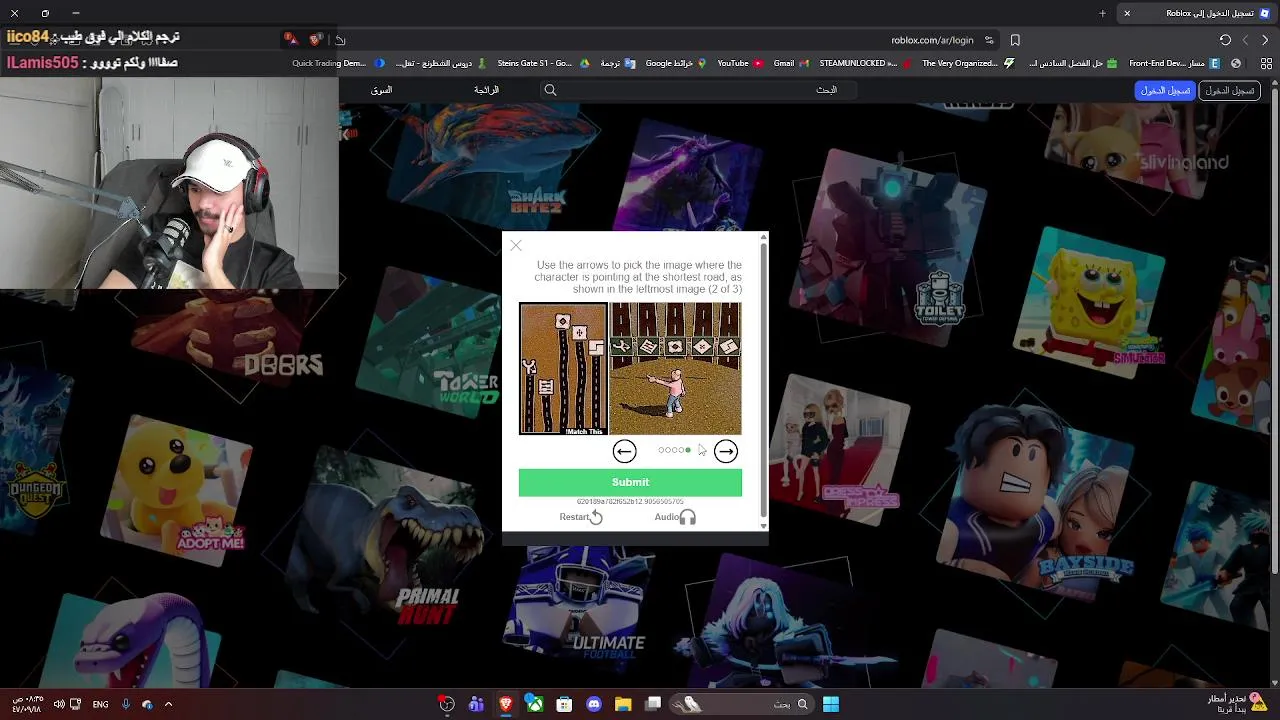The image size is (1280, 720).
Task: Close the captcha puzzle dialog with X
Action: (515, 245)
